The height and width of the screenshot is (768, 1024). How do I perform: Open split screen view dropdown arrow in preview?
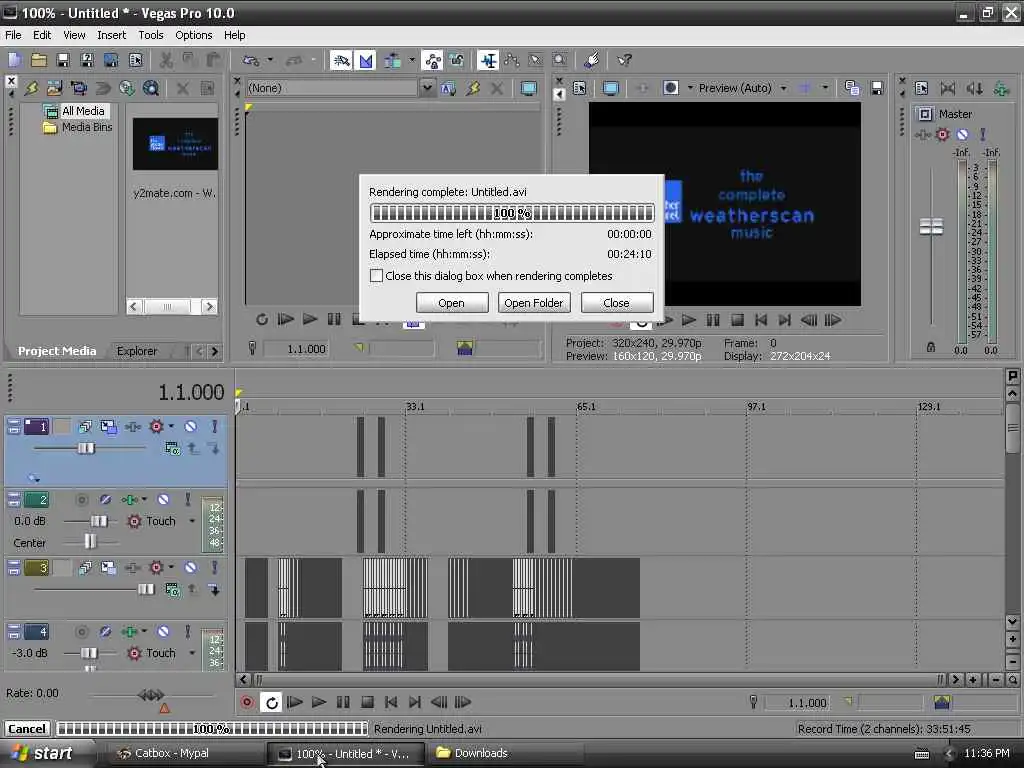pos(690,88)
